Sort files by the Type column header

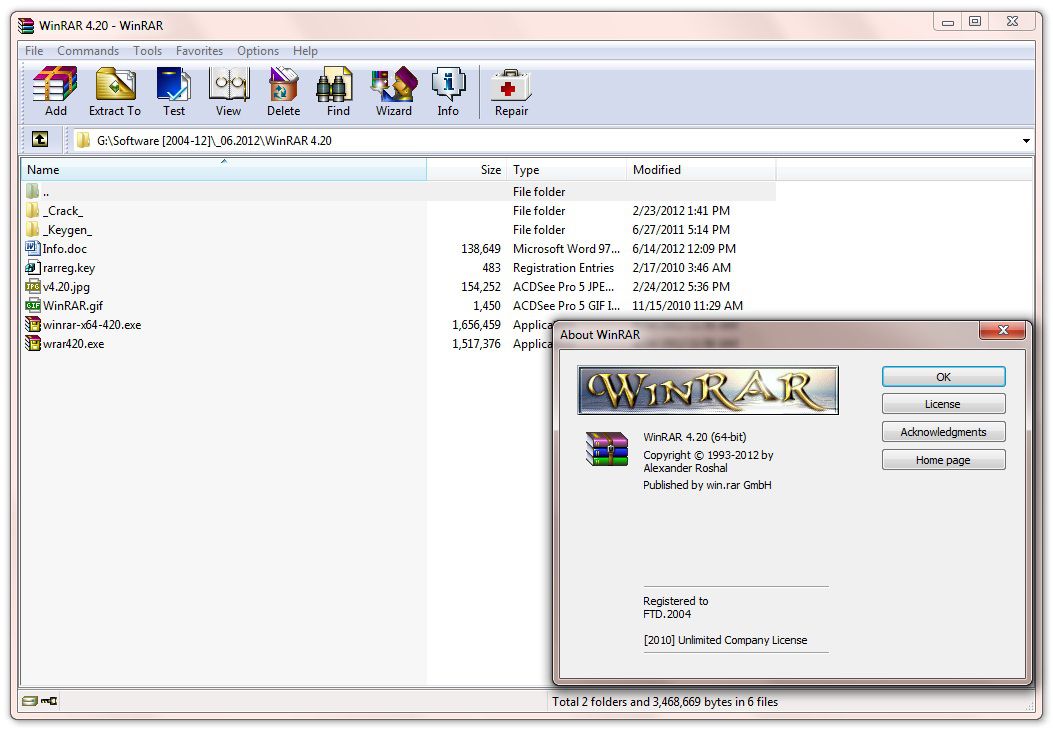(x=566, y=170)
